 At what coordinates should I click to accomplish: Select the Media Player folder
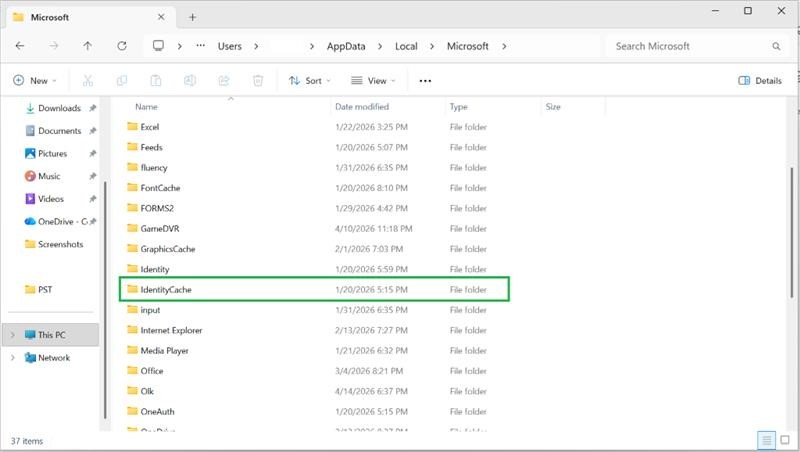pos(164,351)
